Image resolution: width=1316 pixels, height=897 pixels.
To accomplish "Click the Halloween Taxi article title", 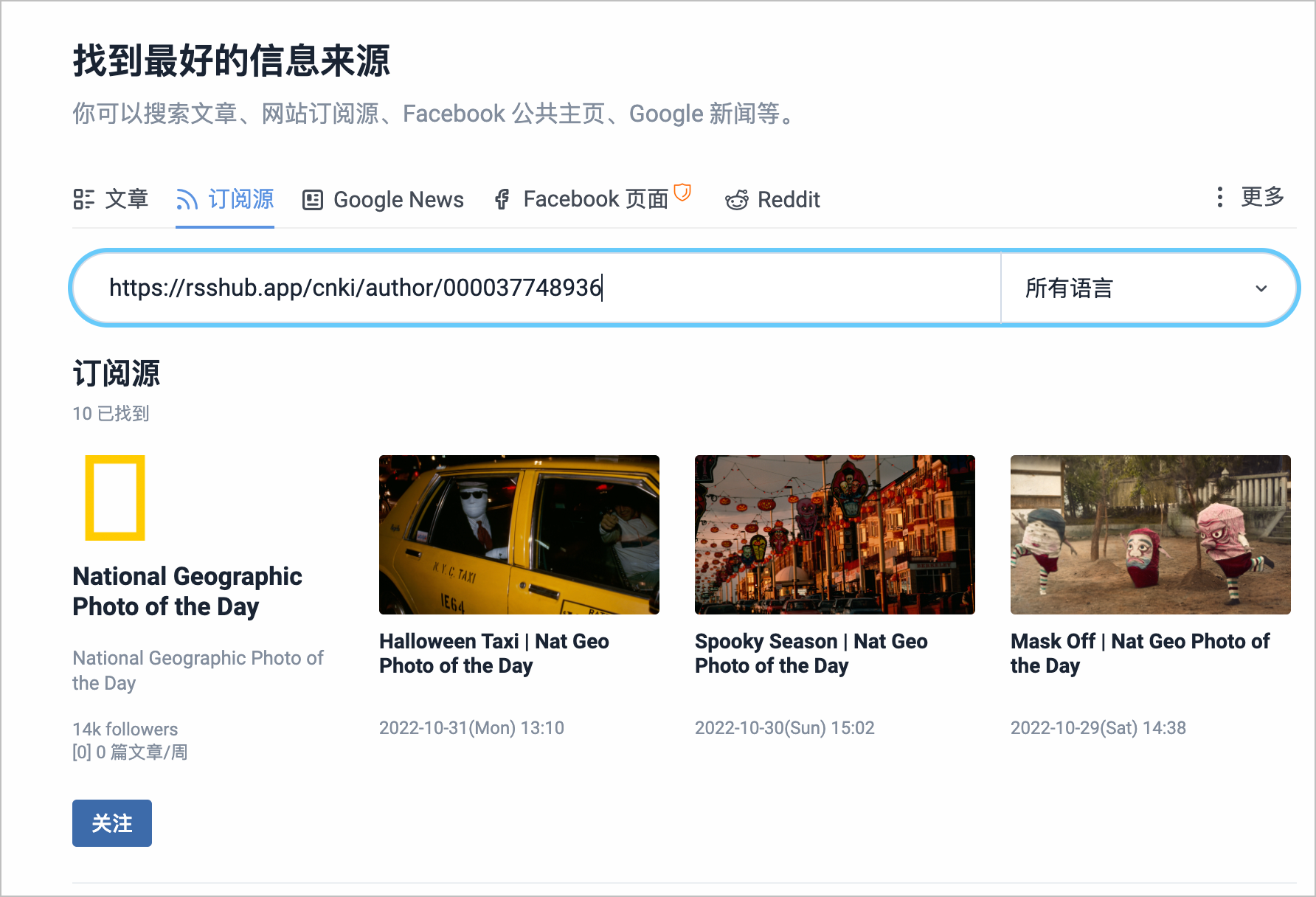I will 493,653.
